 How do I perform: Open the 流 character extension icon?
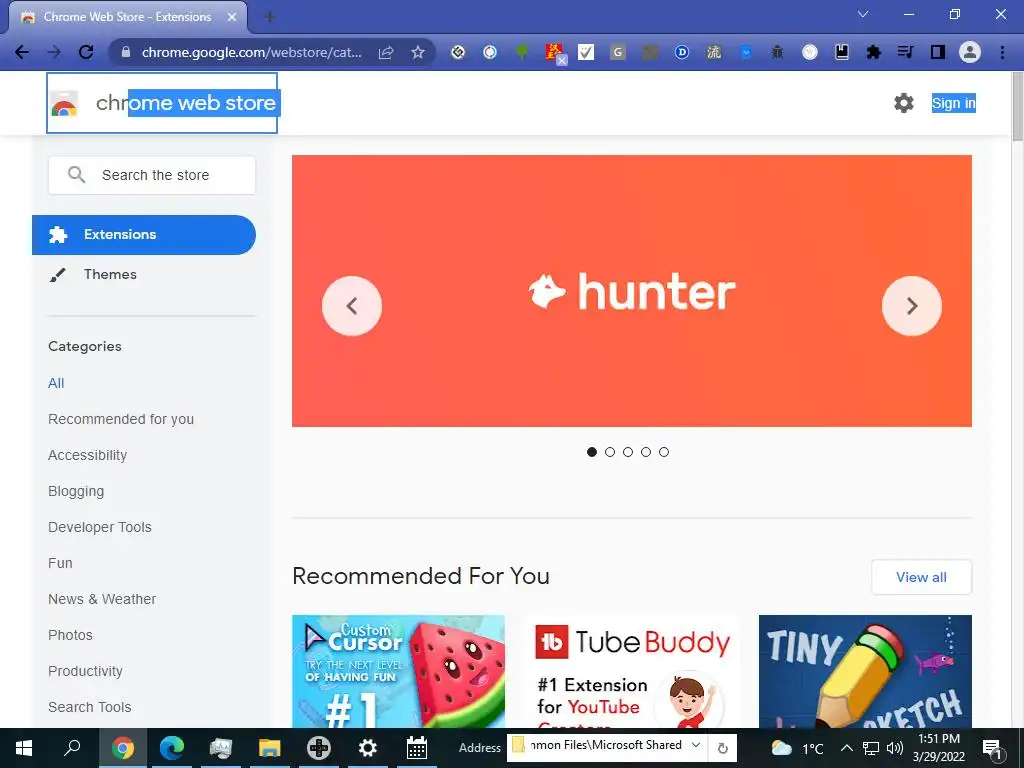click(714, 52)
